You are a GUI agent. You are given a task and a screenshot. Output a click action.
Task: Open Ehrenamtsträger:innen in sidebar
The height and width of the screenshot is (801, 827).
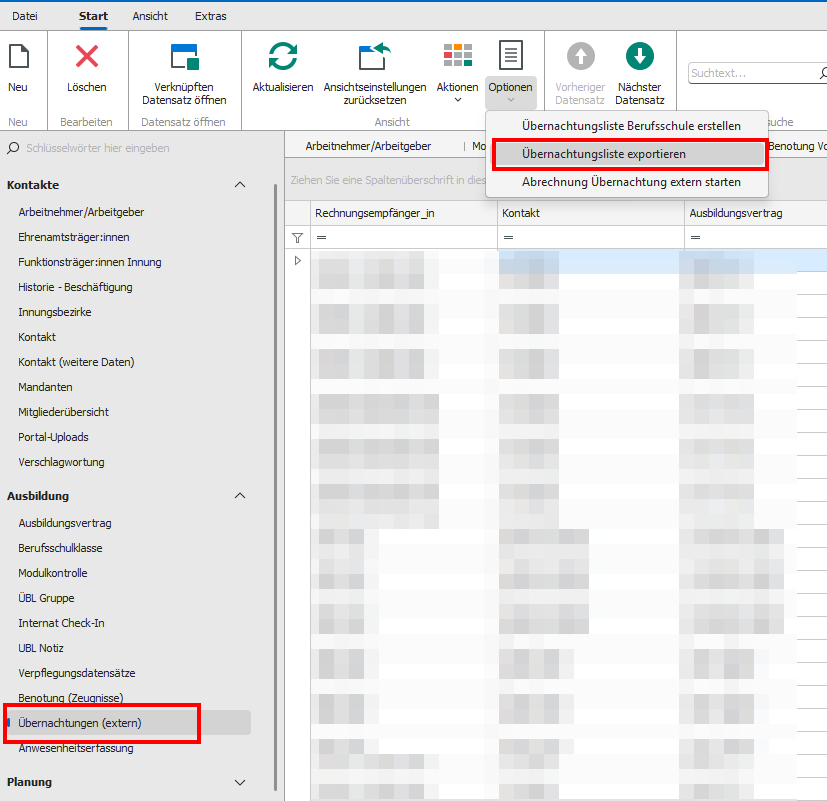coord(74,237)
